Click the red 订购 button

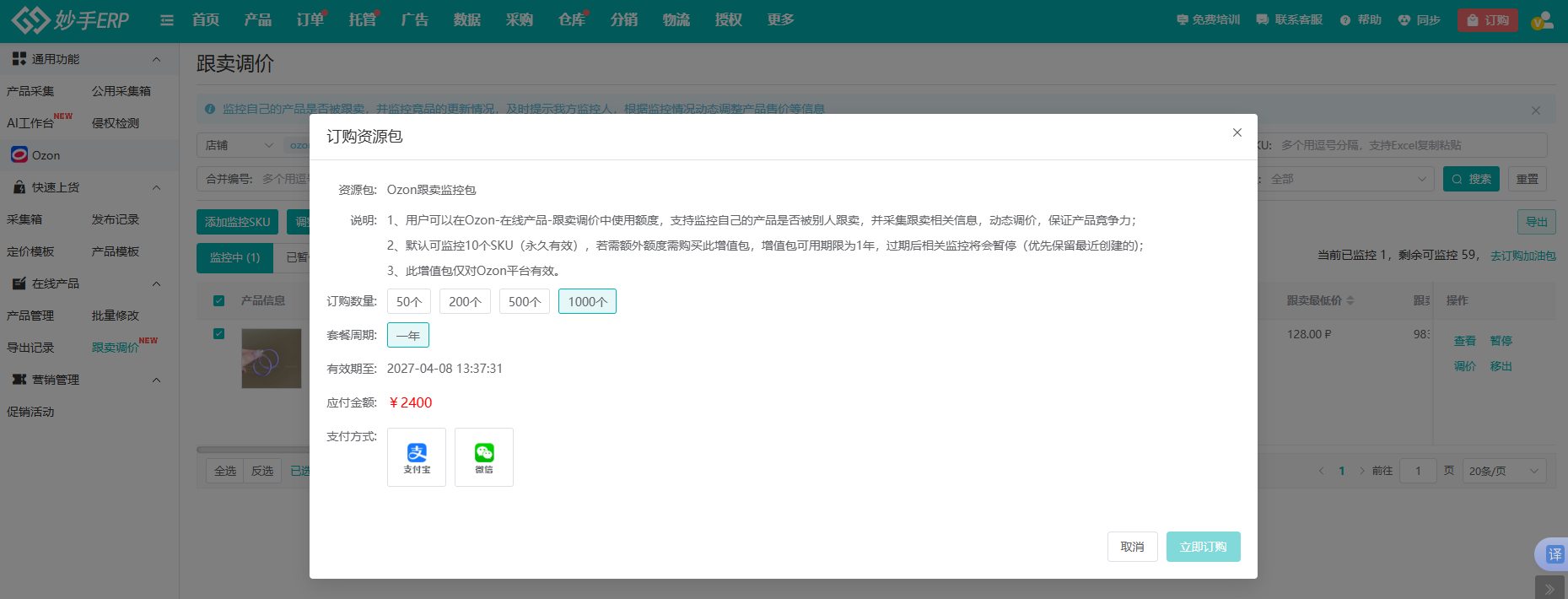[x=1487, y=20]
